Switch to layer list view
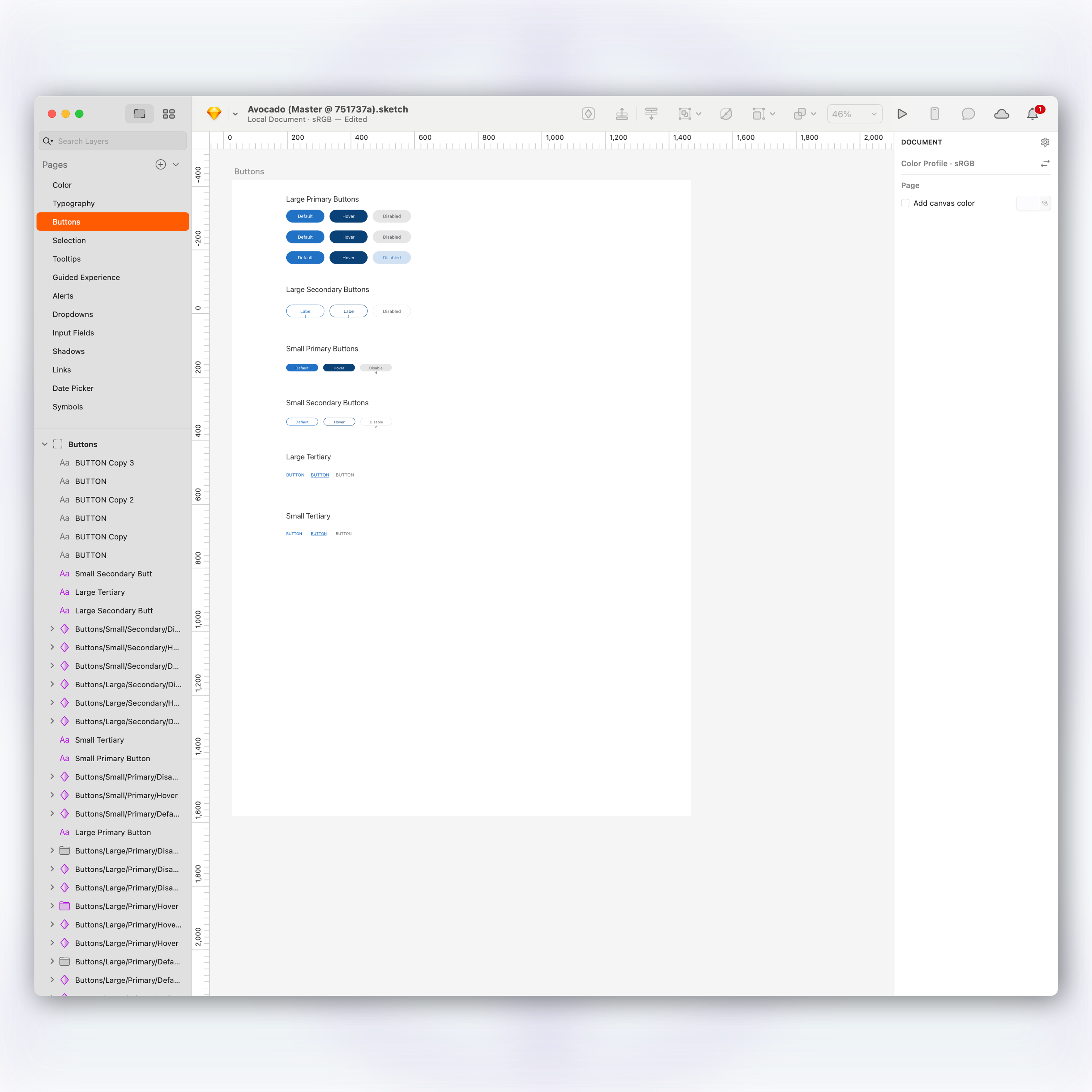Viewport: 1092px width, 1092px height. point(139,114)
